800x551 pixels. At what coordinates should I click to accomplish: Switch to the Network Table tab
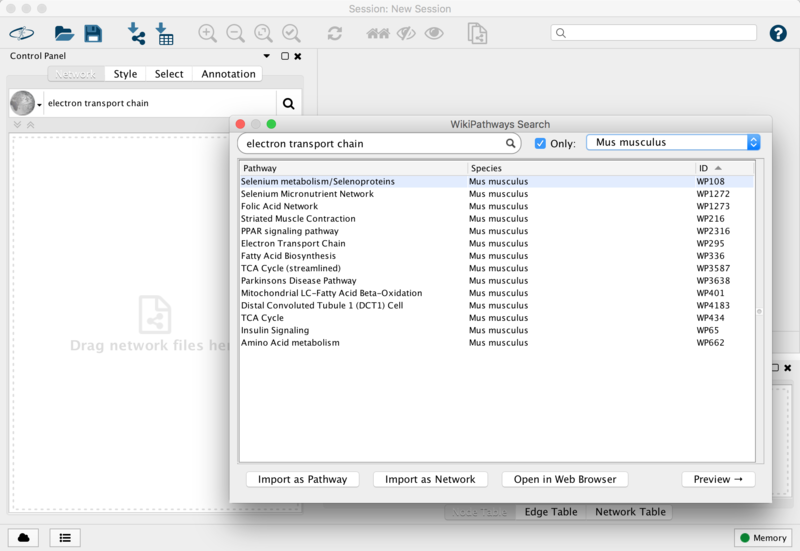tap(630, 512)
